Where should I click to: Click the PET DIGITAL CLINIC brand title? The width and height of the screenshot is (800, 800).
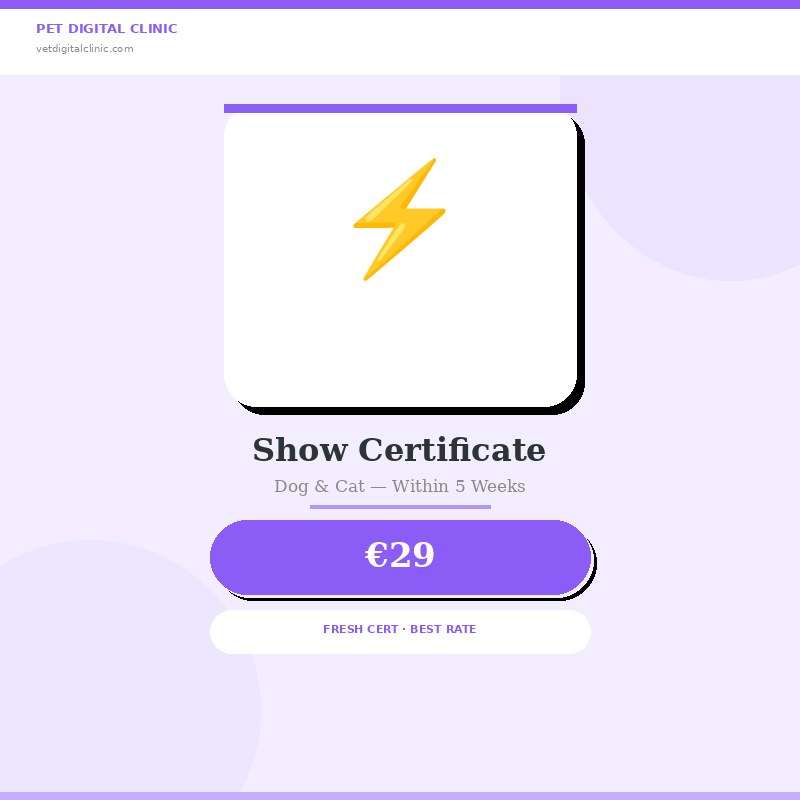(x=107, y=29)
